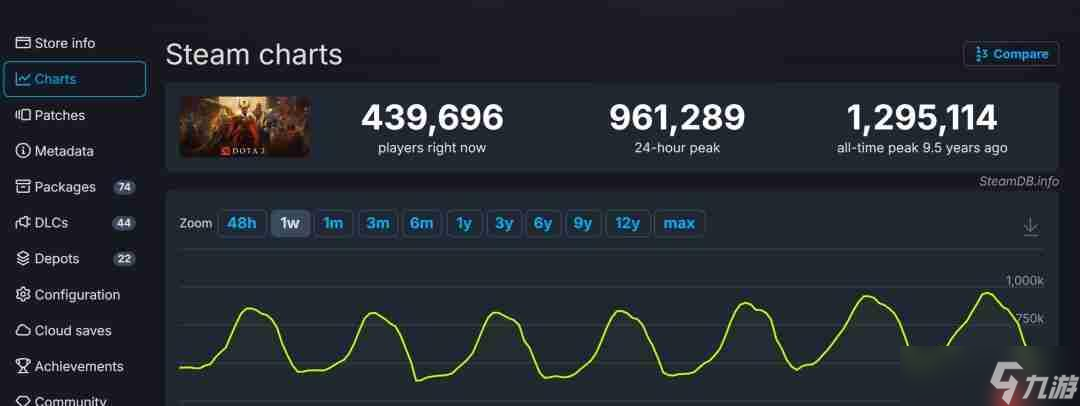
Task: Click the Configuration gear icon
Action: [23, 295]
